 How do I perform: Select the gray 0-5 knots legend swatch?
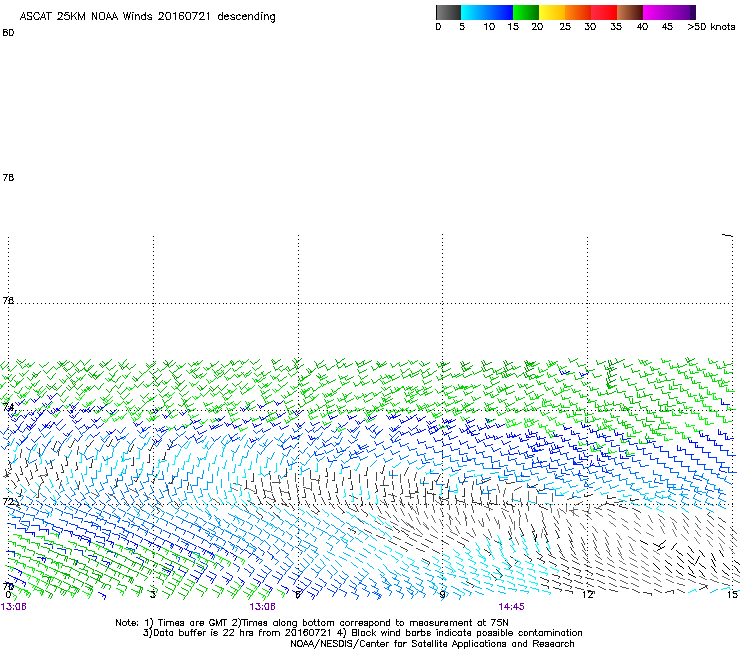pyautogui.click(x=448, y=12)
